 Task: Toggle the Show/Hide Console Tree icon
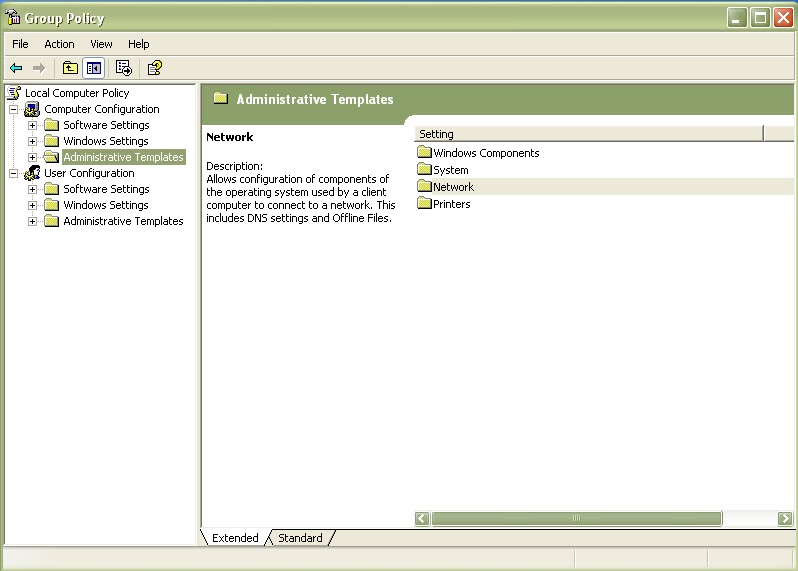94,68
